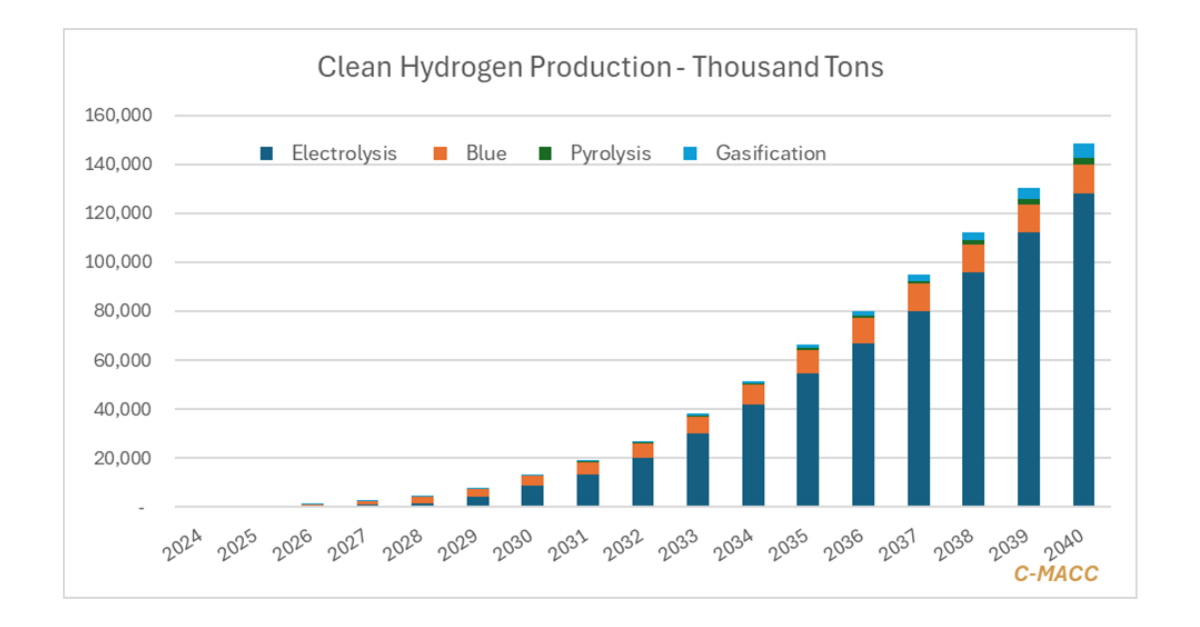Click the orange Blue segment of the 2040 bar
The image size is (1200, 627).
pos(1083,178)
